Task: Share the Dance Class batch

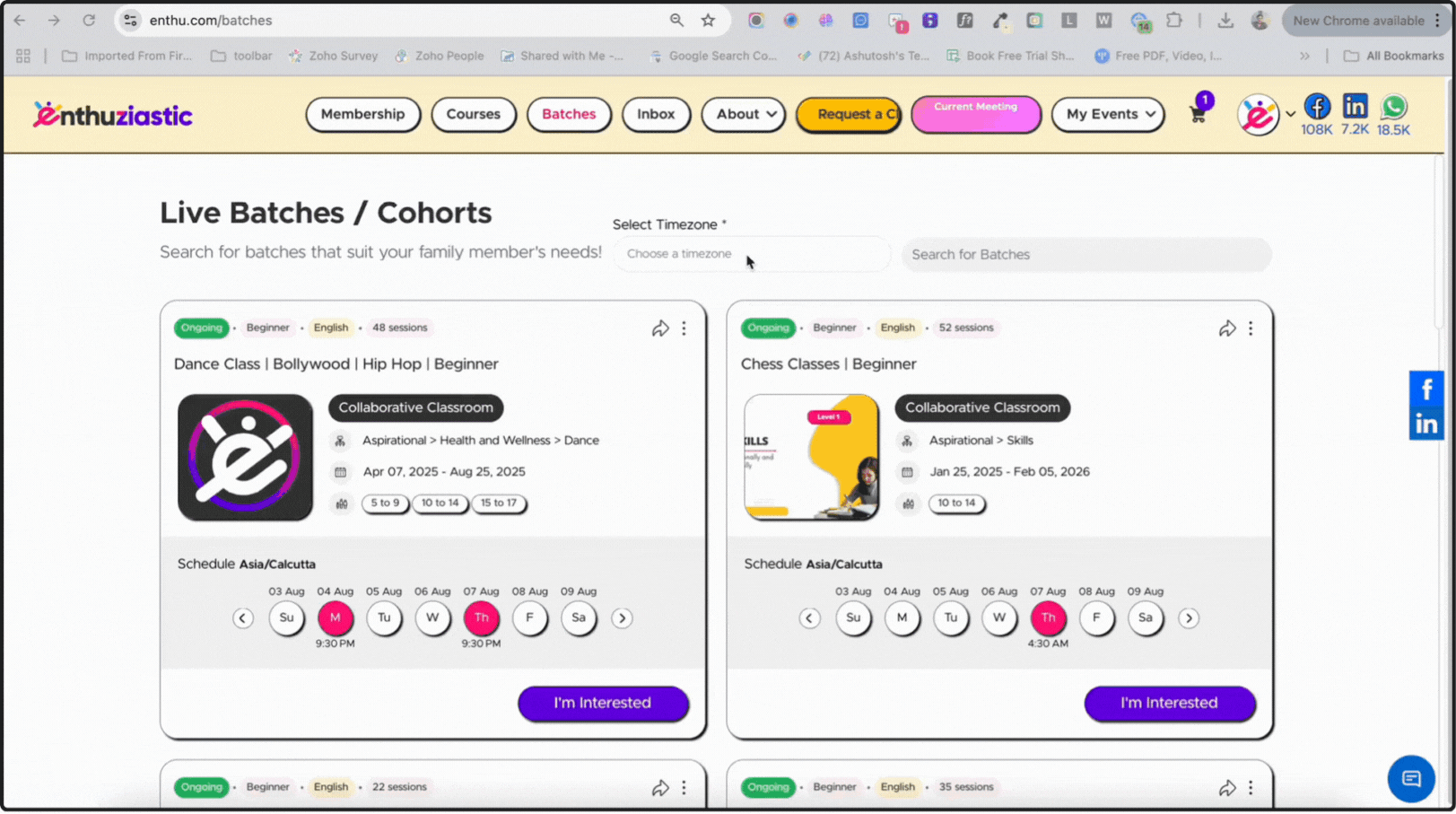Action: pos(660,328)
